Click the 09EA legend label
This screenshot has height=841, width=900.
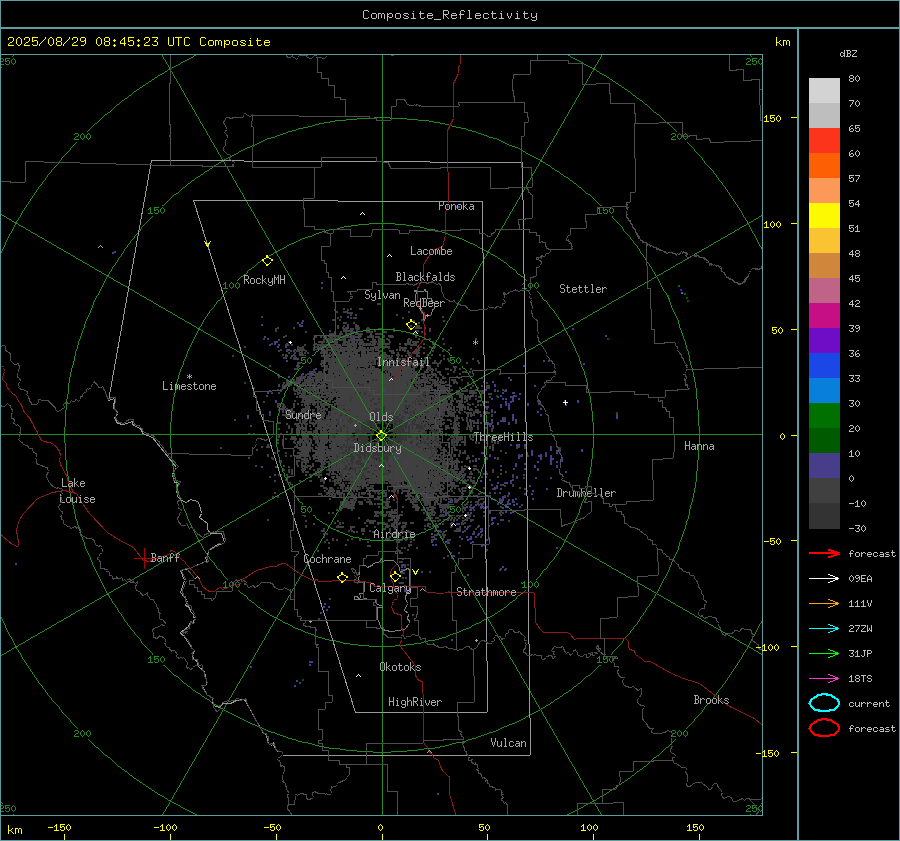tap(860, 579)
